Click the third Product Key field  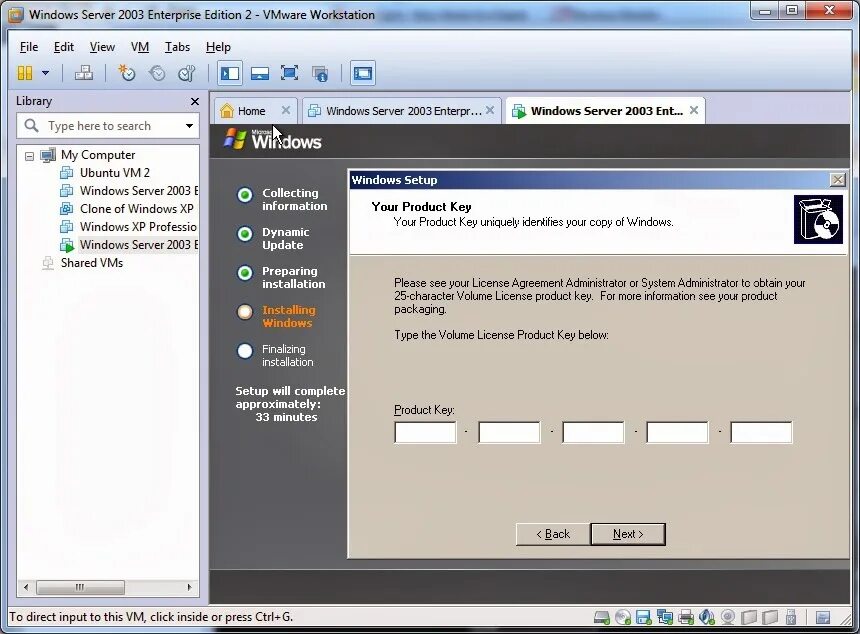pos(593,432)
